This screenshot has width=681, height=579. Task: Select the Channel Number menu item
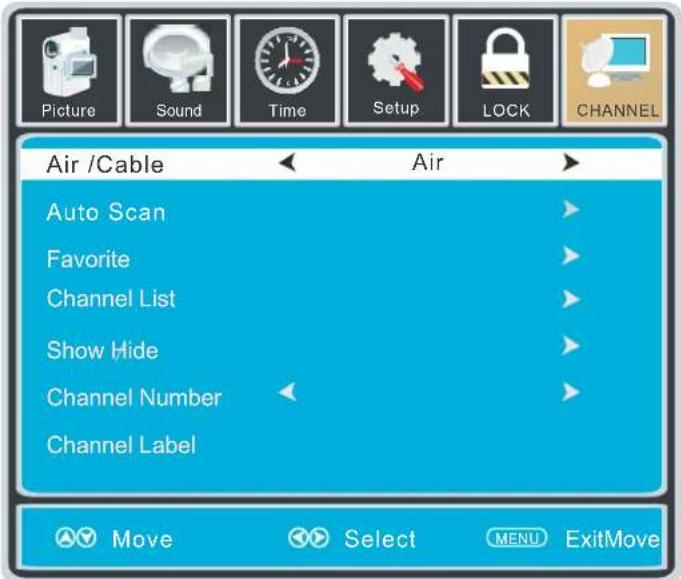pos(134,397)
